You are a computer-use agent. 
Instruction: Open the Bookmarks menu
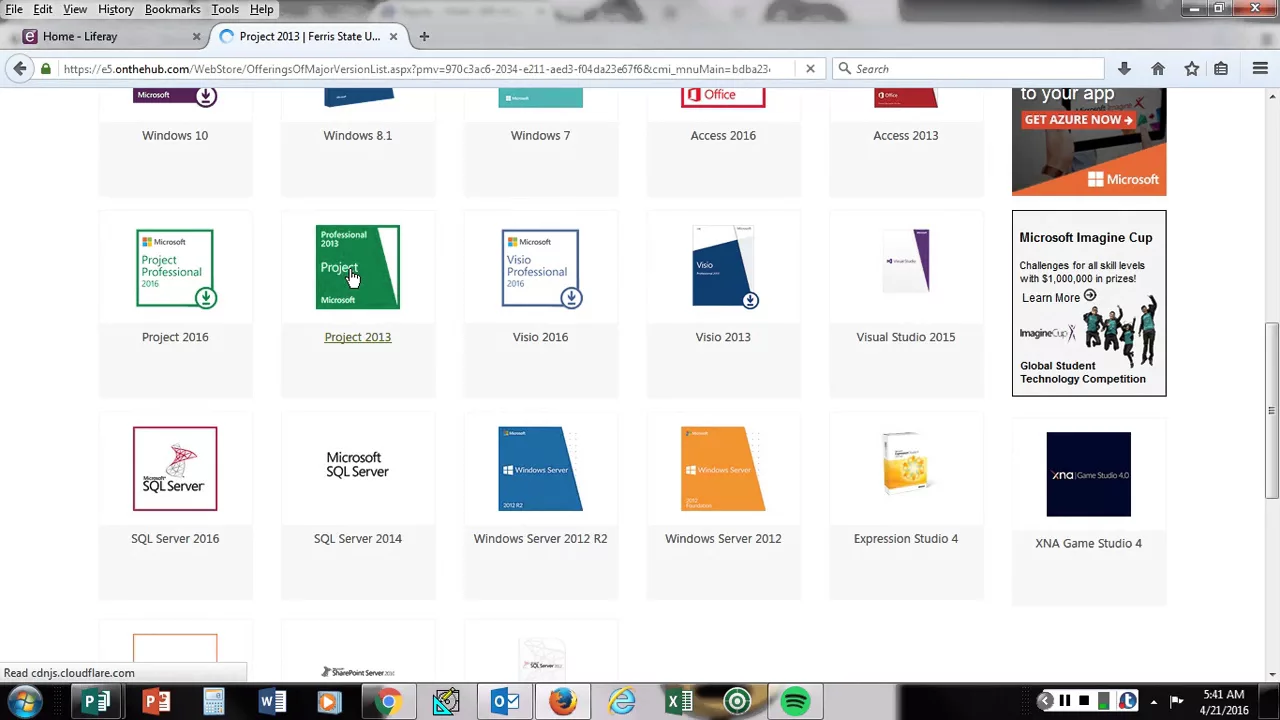click(172, 9)
